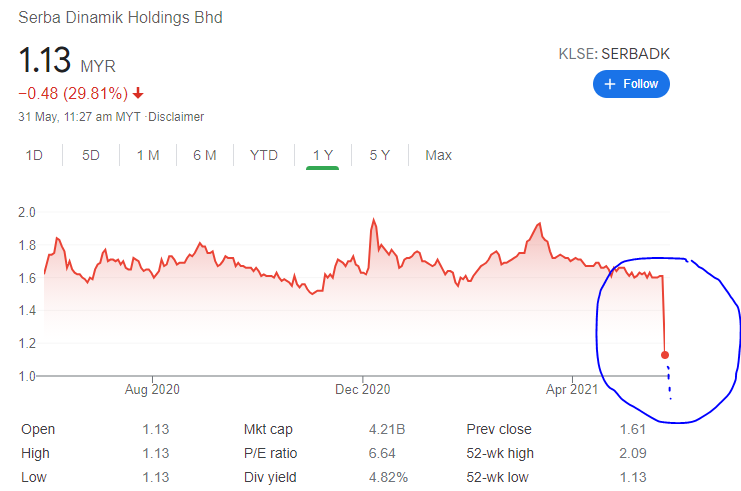Viewport: 741px width, 491px height.
Task: Switch to the 5D range tab
Action: tap(91, 155)
